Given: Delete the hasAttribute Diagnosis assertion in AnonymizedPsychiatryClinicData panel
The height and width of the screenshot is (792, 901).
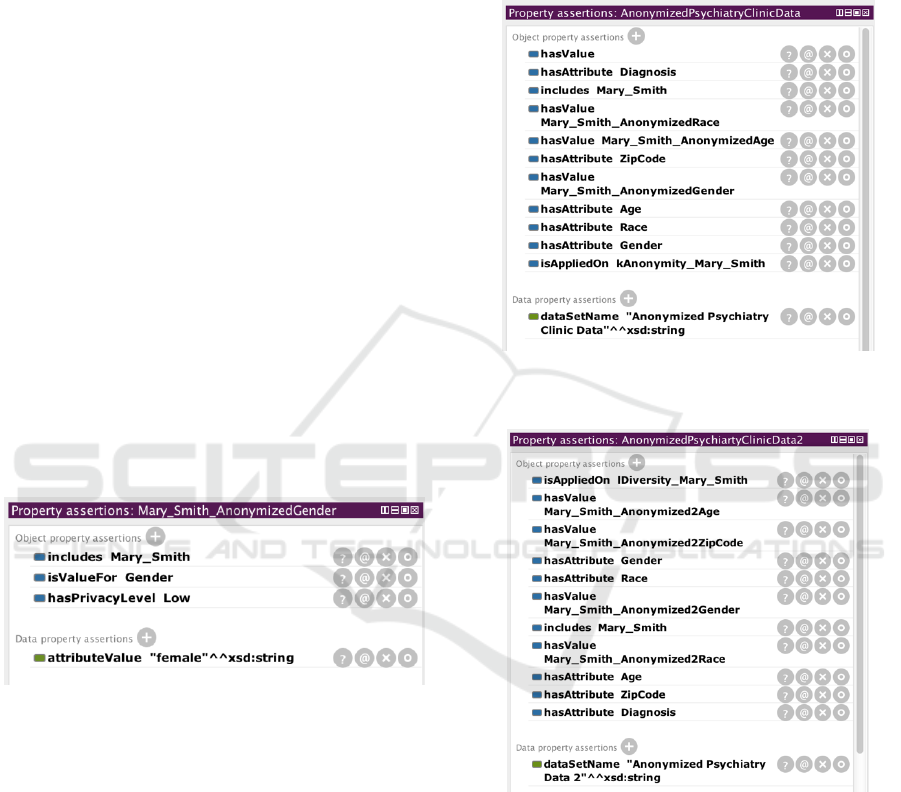Looking at the screenshot, I should (827, 72).
